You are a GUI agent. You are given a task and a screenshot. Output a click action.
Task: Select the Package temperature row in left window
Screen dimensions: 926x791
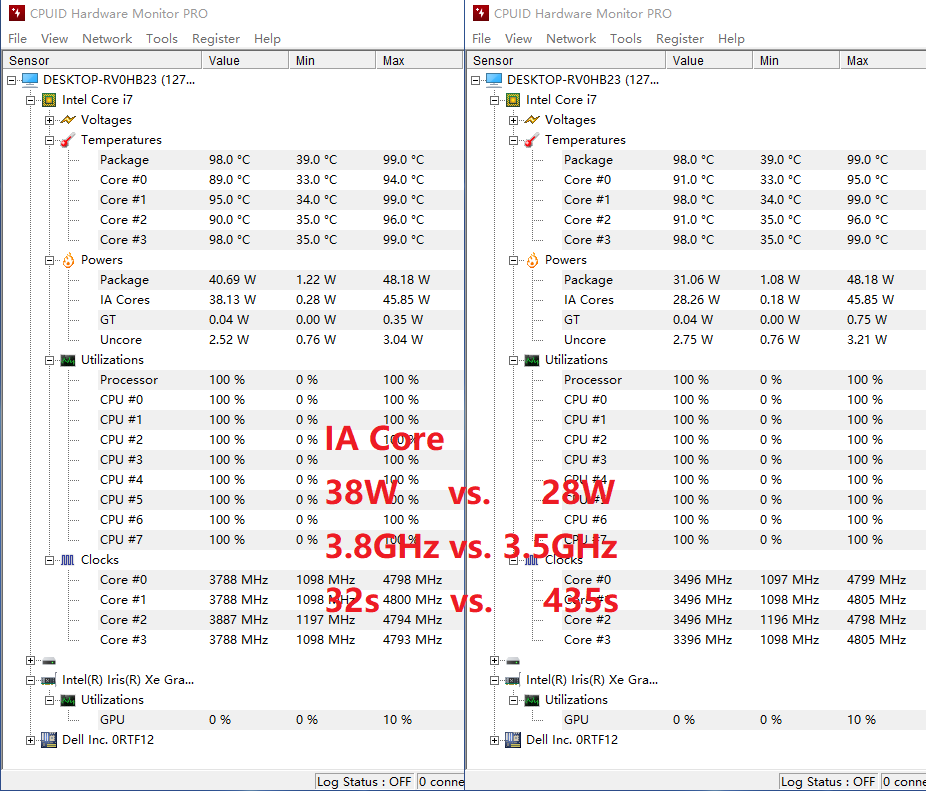coord(281,160)
